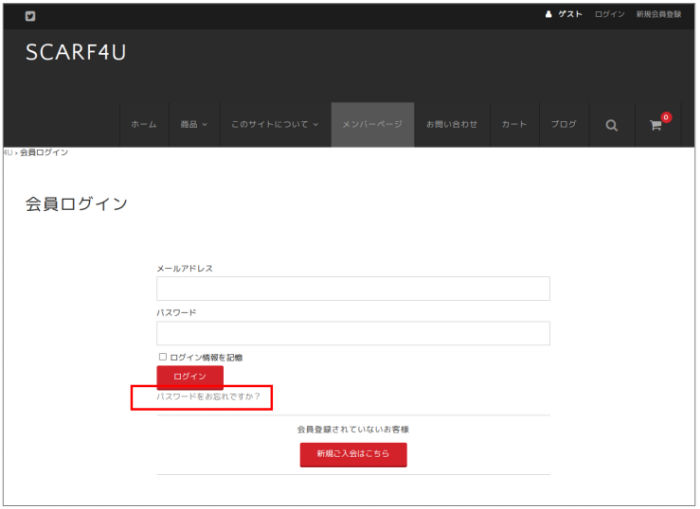Toggle ログイン情報を記憶 checkbox
Viewport: 700px width, 509px height.
click(162, 357)
